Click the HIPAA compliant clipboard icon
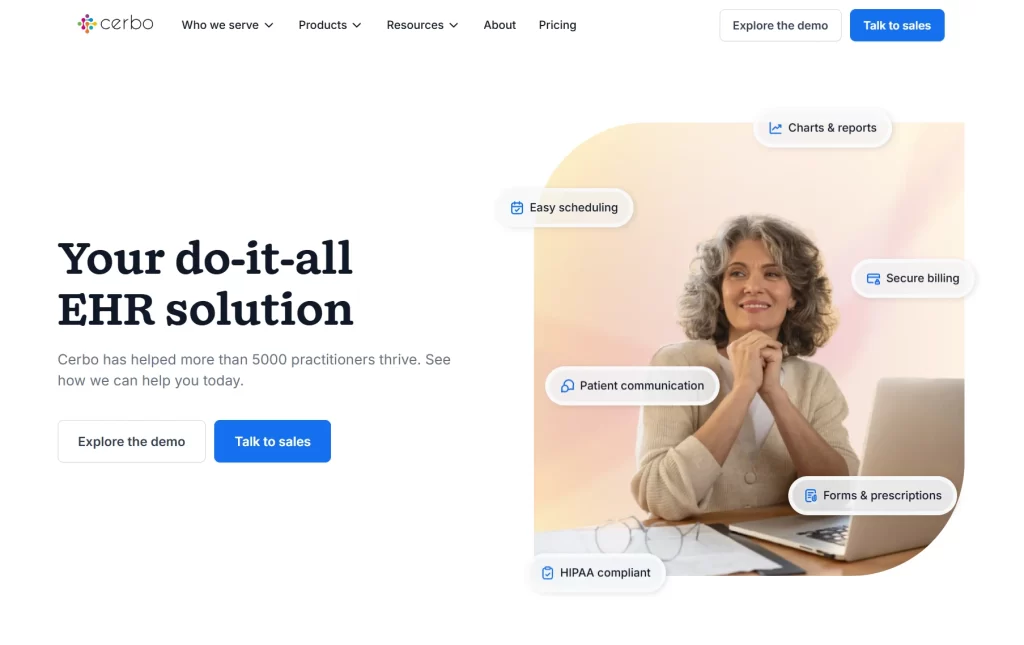The image size is (1024, 645). [547, 573]
